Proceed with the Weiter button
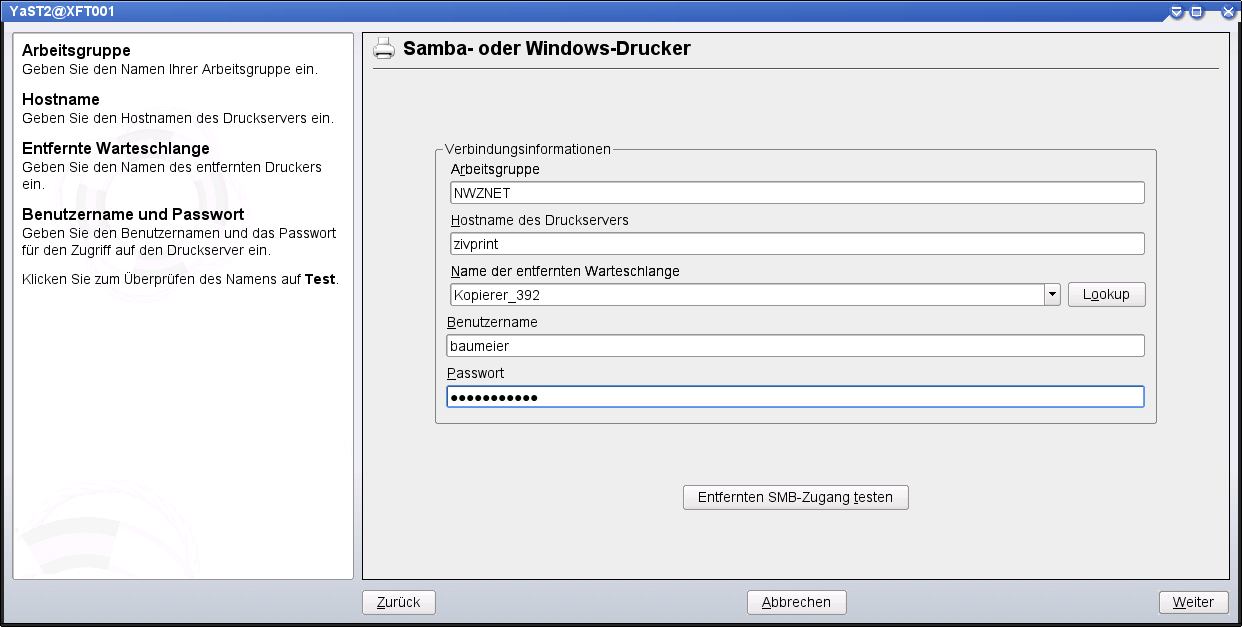The width and height of the screenshot is (1242, 627). [1193, 602]
